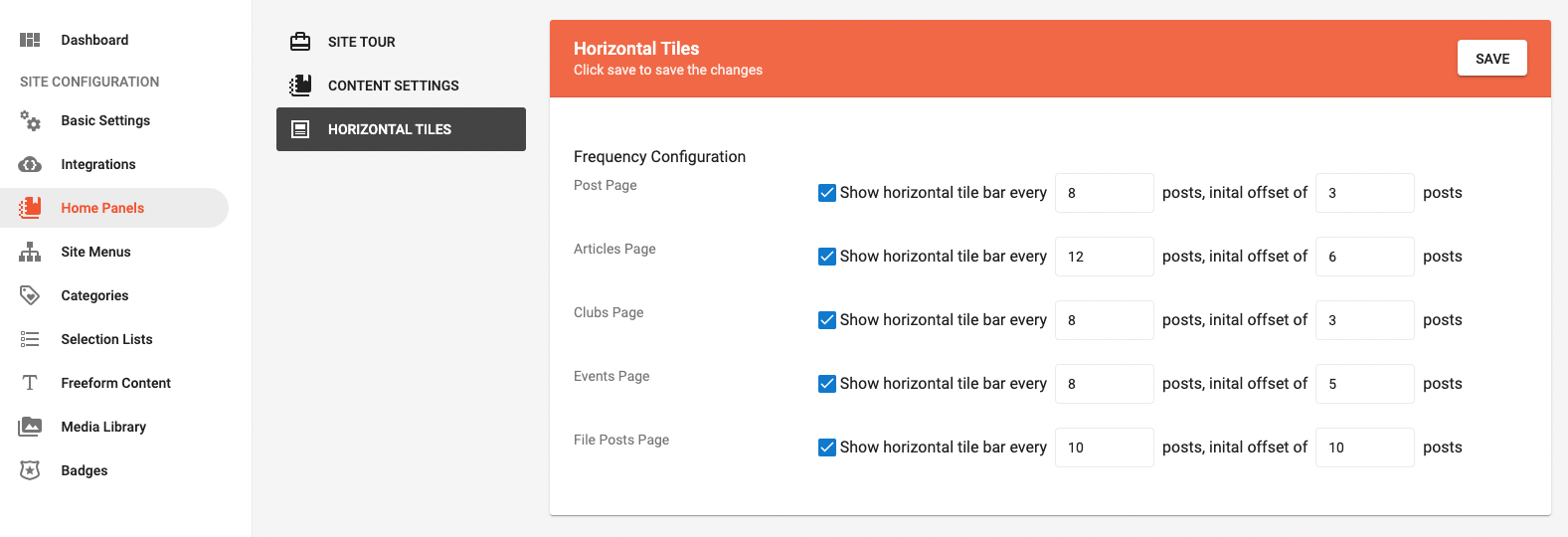Viewport: 1568px width, 537px height.
Task: Click the Media Library photo icon
Action: point(30,427)
